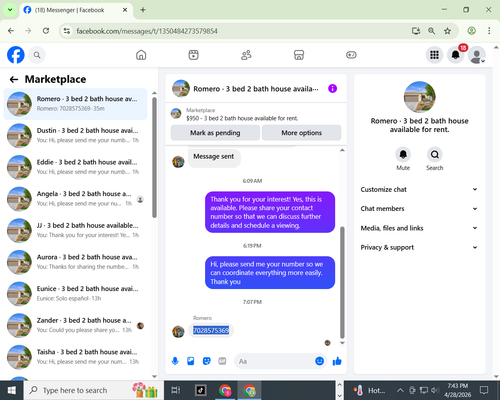Image resolution: width=500 pixels, height=400 pixels.
Task: Send a thumbs up like
Action: tap(337, 361)
